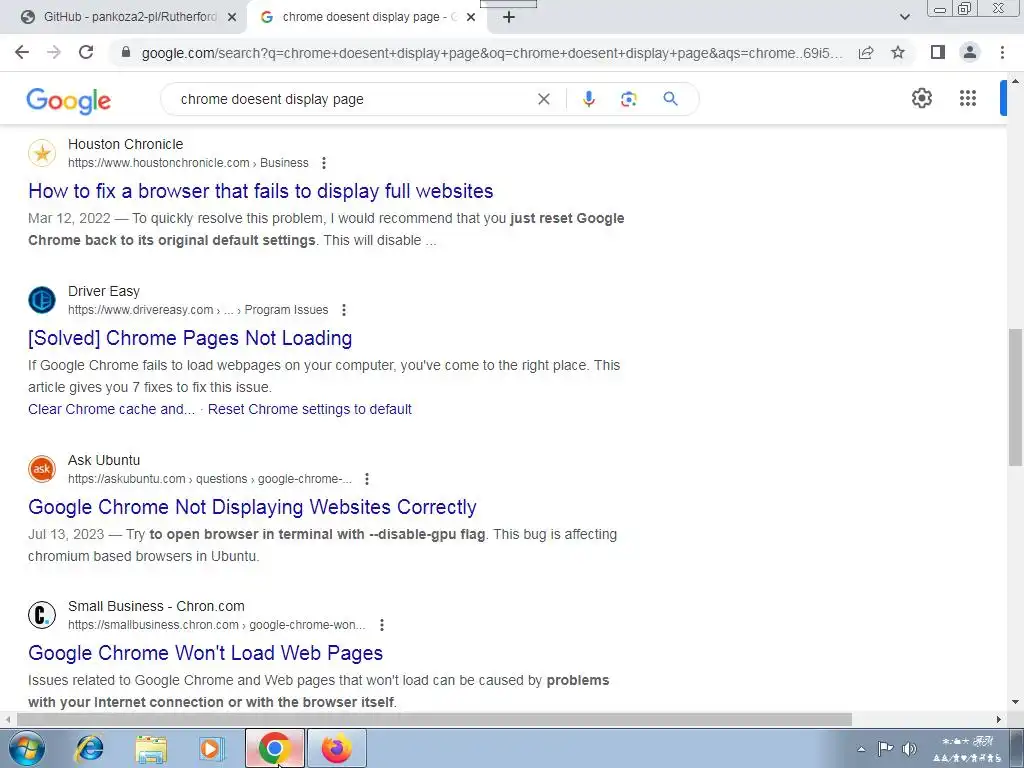Launch Internet Explorer from the taskbar
The image size is (1024, 768).
(89, 748)
